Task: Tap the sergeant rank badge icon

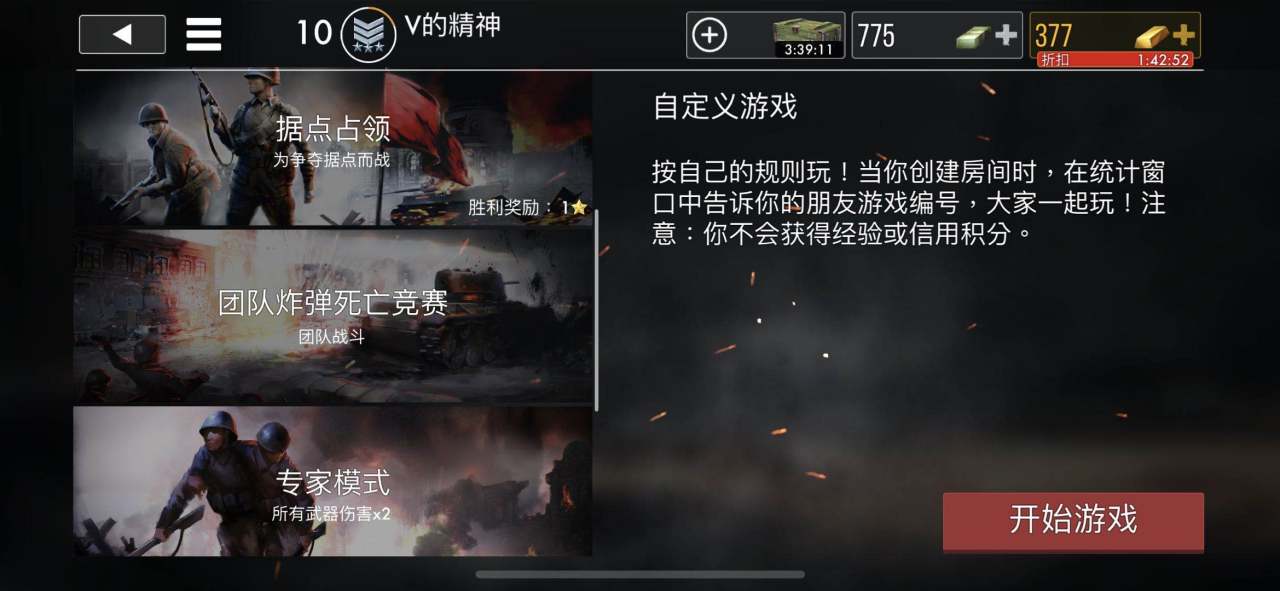Action: pyautogui.click(x=369, y=35)
